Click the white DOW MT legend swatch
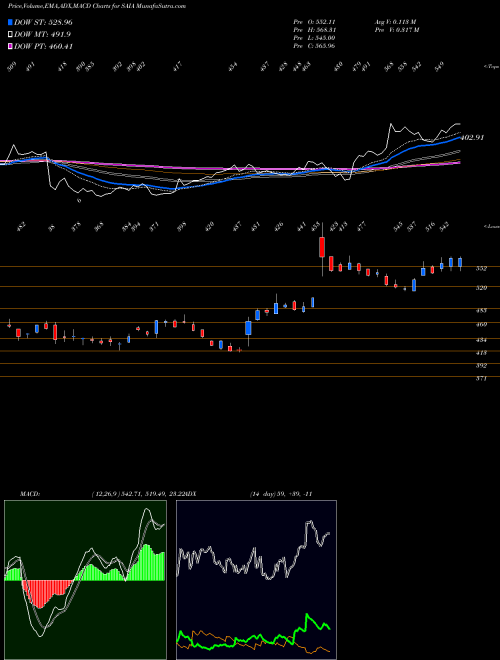Screen dimensions: 500x660 pyautogui.click(x=11, y=34)
